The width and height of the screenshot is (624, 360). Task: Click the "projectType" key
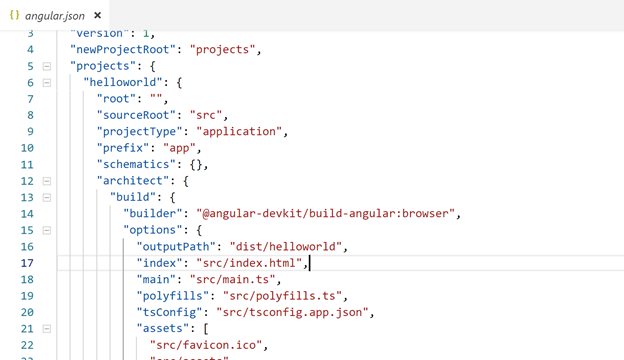click(139, 132)
